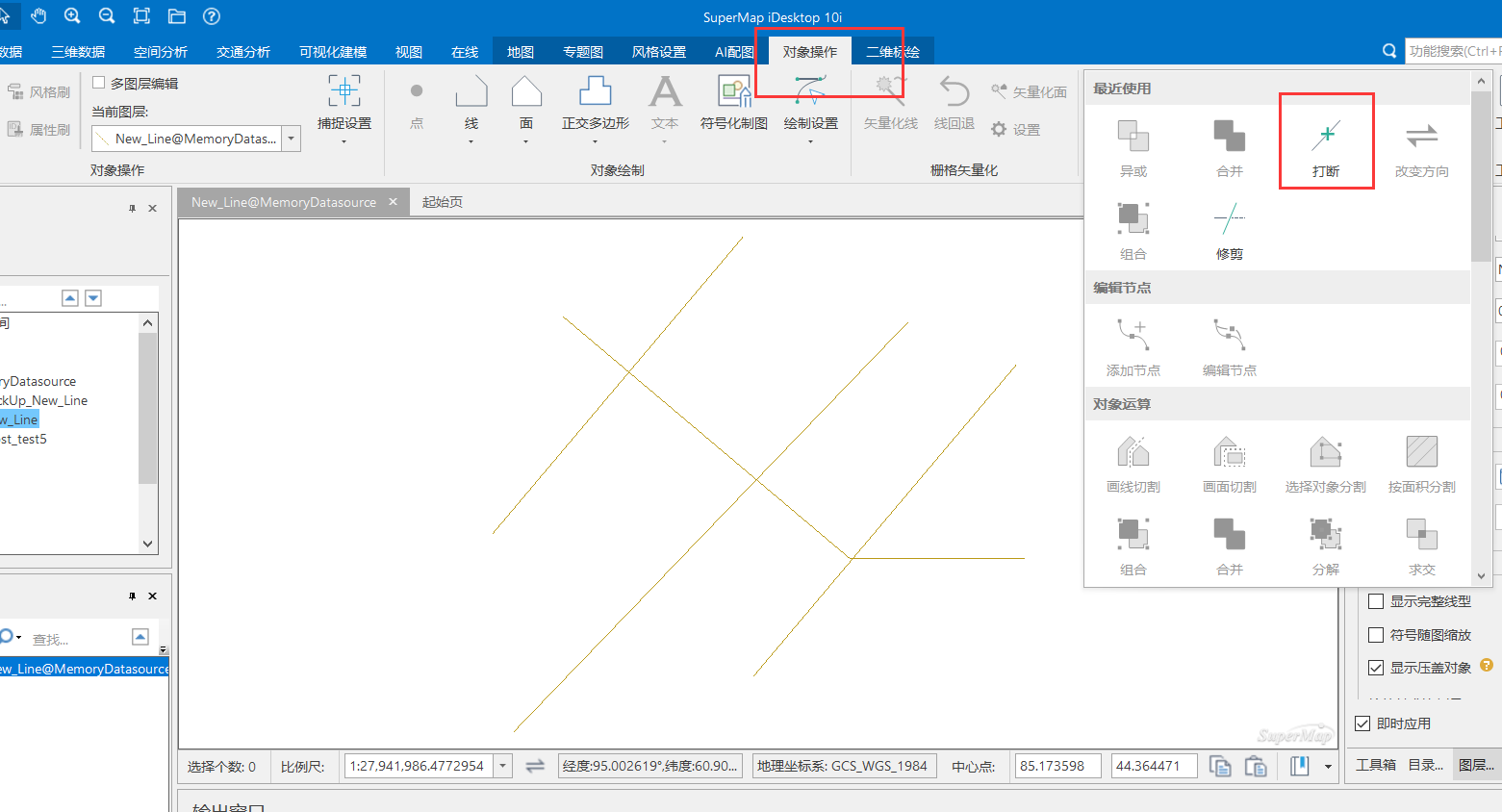
Task: Toggle 显示完整线型 checkbox
Action: coord(1376,601)
